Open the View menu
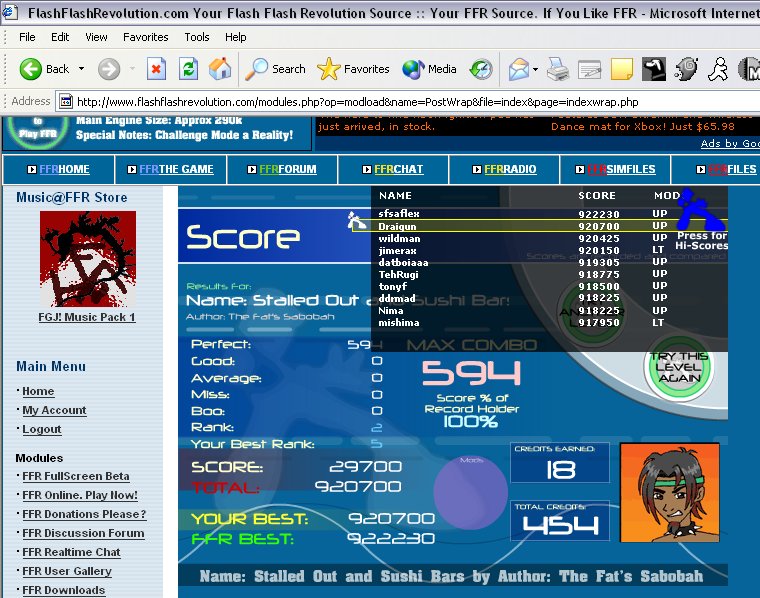 tap(96, 37)
